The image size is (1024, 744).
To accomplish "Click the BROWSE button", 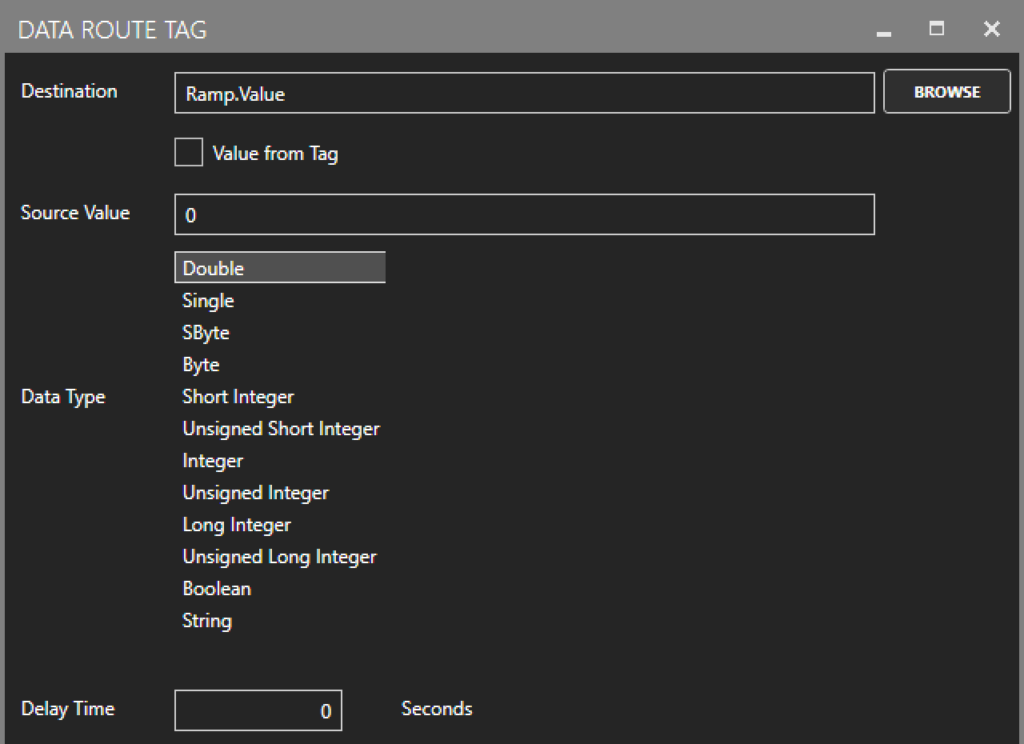I will point(946,92).
